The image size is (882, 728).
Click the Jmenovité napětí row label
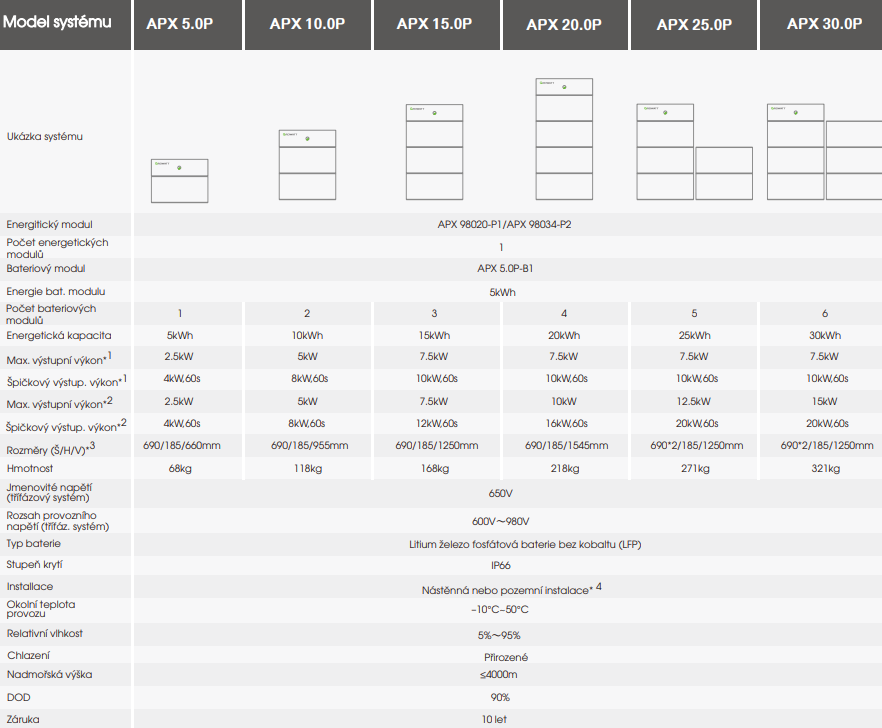click(50, 492)
